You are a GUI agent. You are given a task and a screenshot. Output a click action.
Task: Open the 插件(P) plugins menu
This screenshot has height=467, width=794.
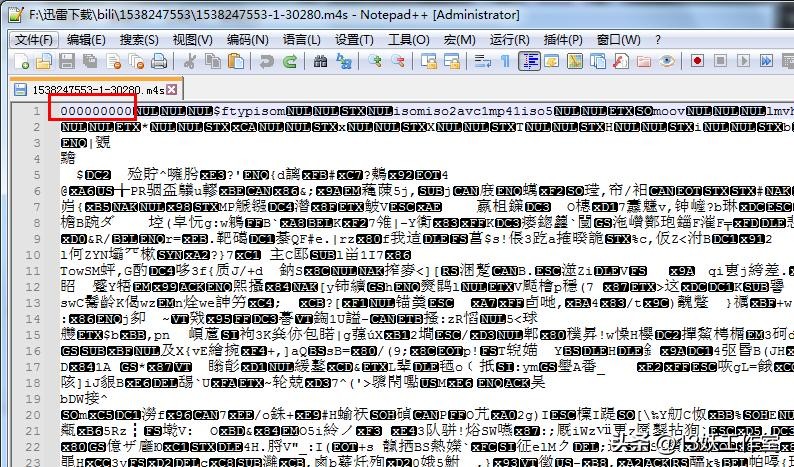[x=562, y=39]
